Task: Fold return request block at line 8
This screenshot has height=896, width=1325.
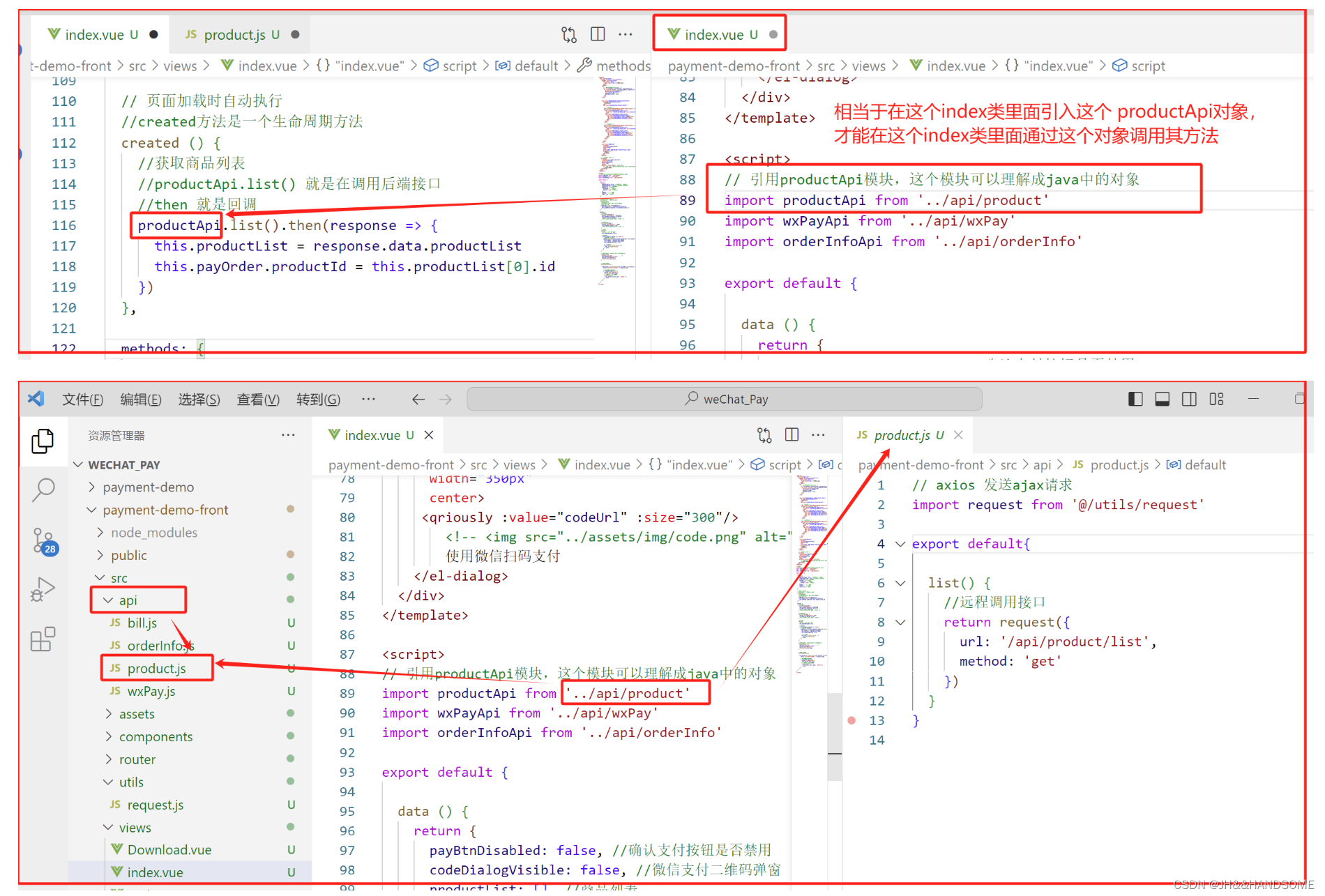Action: [900, 622]
